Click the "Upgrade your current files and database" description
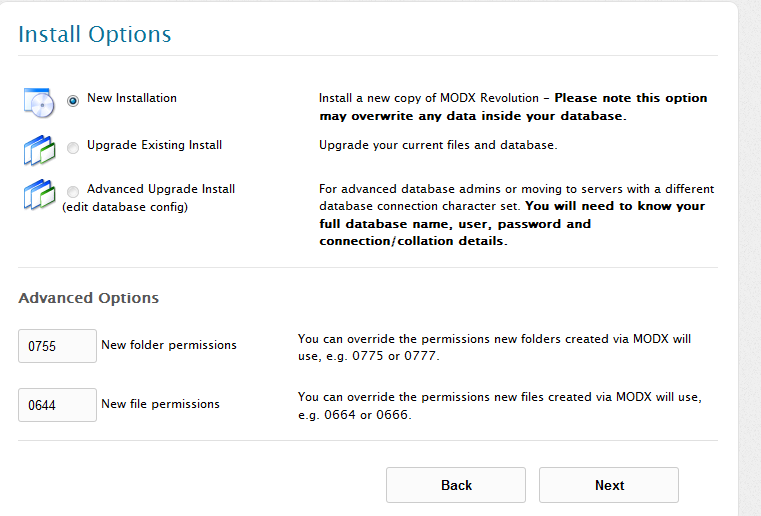The height and width of the screenshot is (516, 761). pyautogui.click(x=437, y=145)
